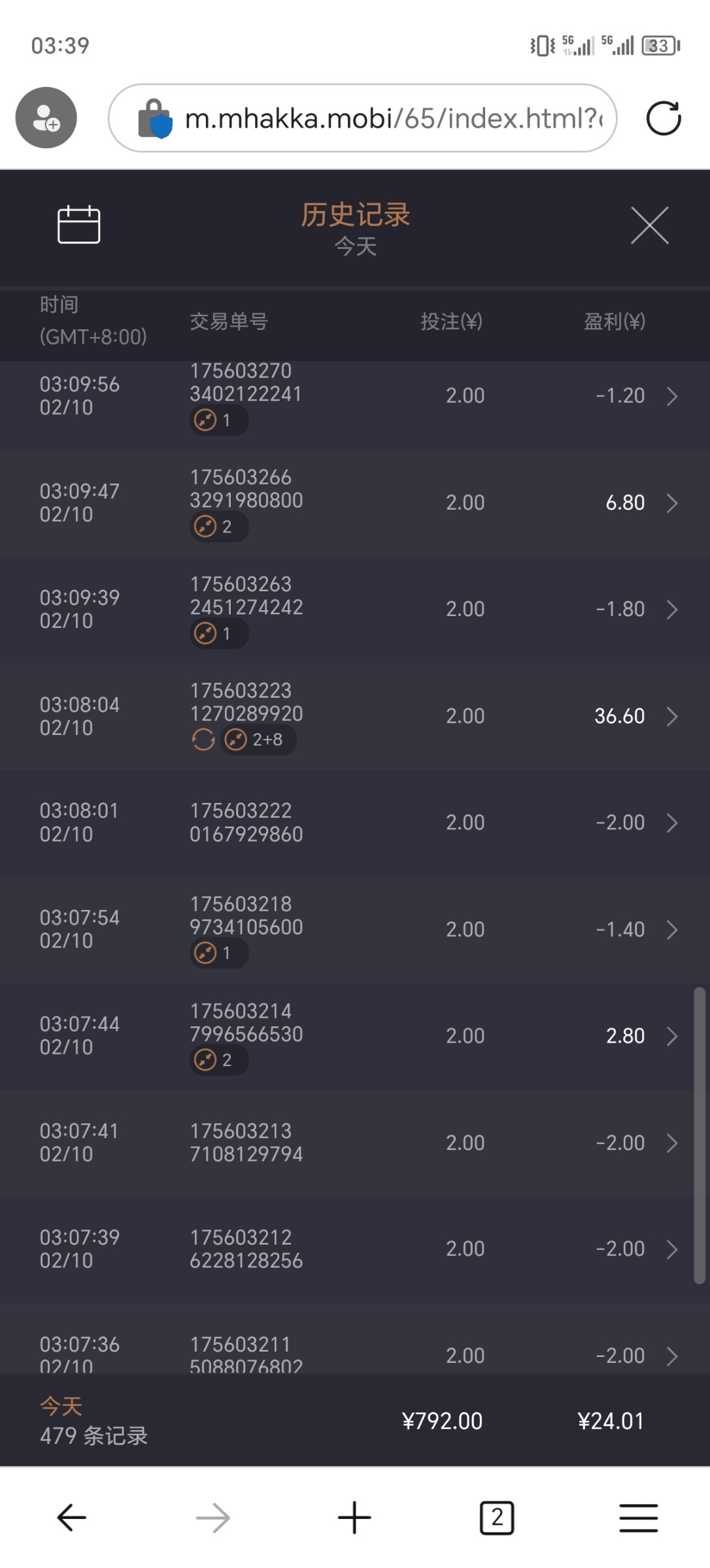Reload the page with refresh icon
The height and width of the screenshot is (1568, 710).
[x=663, y=118]
